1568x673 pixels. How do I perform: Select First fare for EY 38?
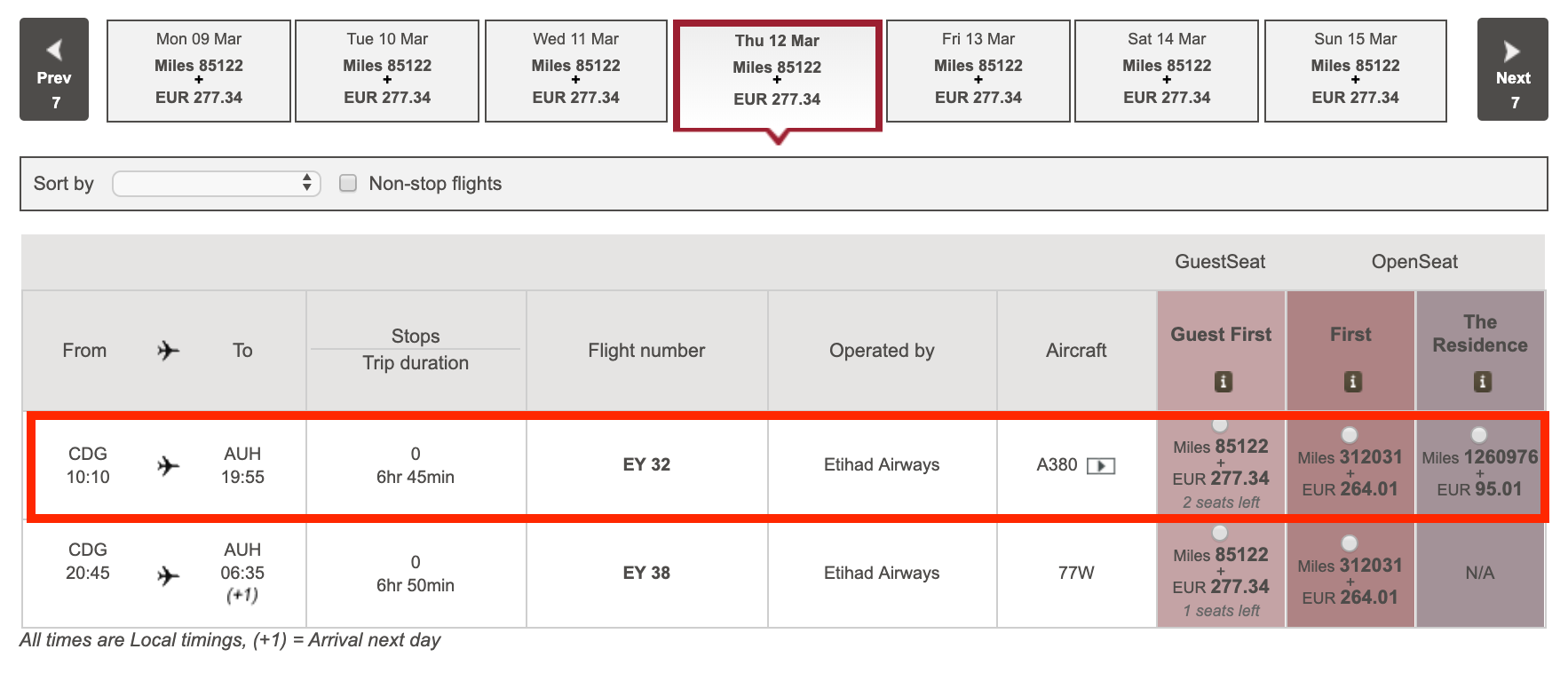coord(1350,542)
